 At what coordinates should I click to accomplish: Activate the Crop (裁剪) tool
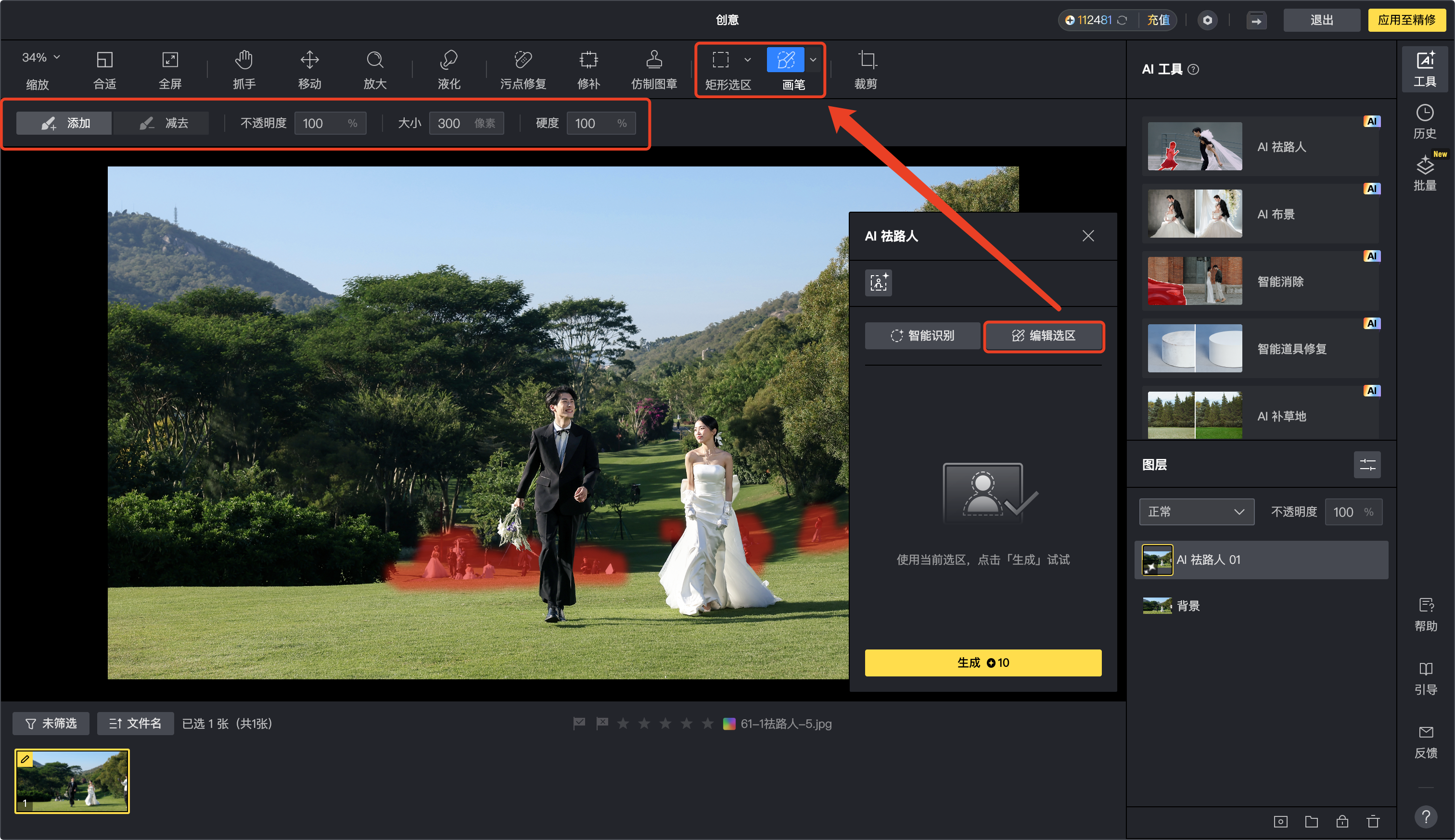click(x=866, y=69)
